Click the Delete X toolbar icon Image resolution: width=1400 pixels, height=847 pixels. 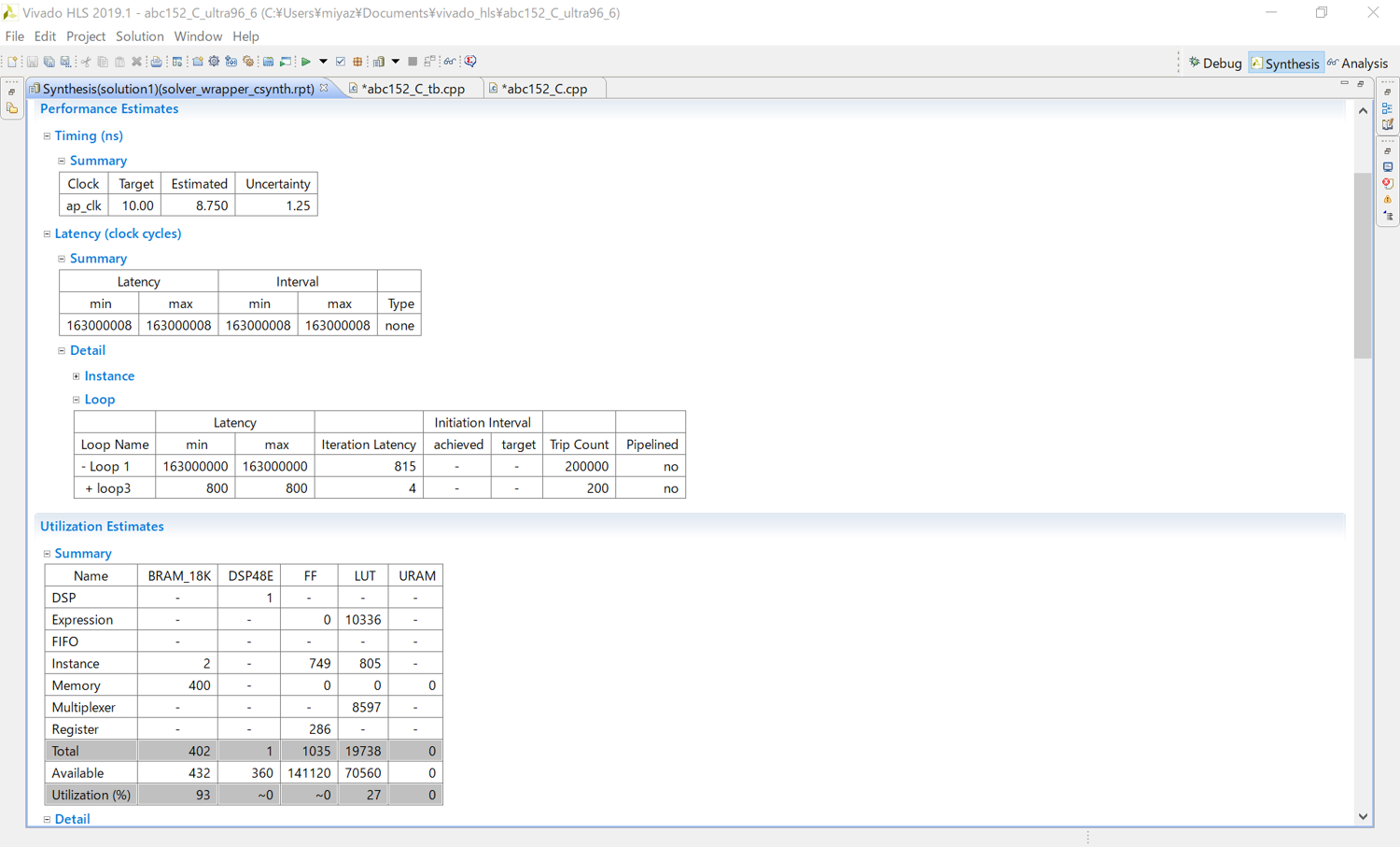137,62
